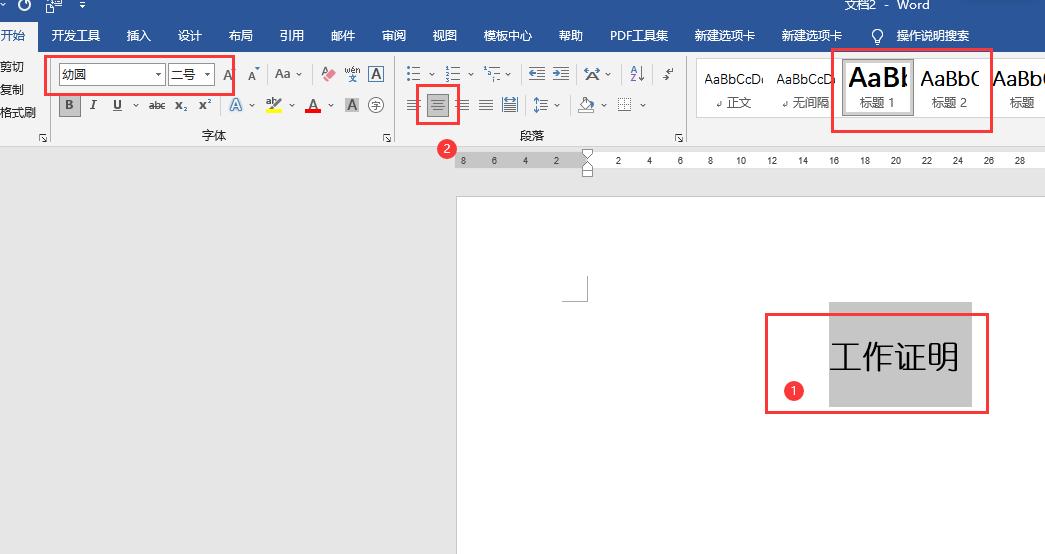Open bullet list style dropdown arrow
Image resolution: width=1045 pixels, height=554 pixels.
pos(431,74)
